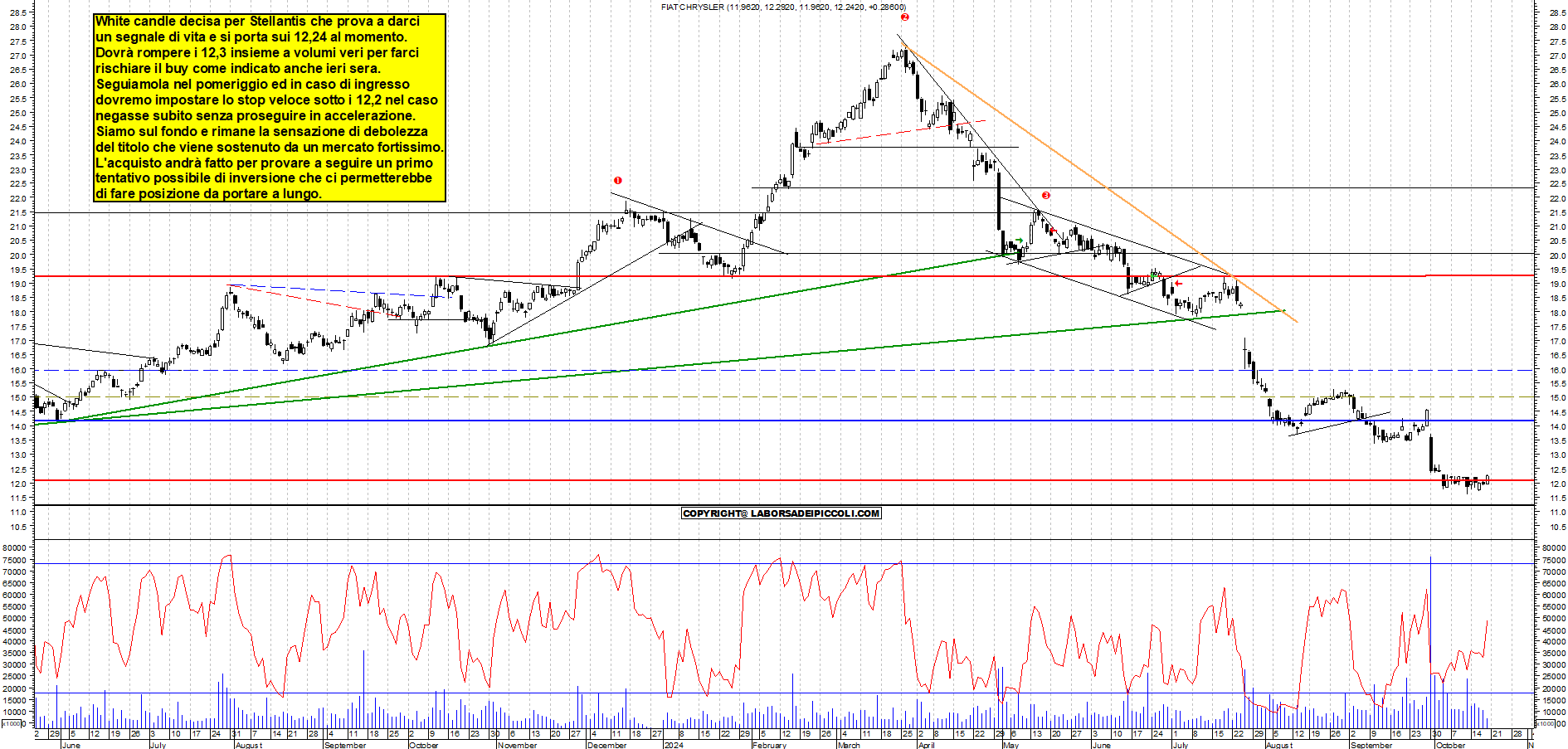Click the March month label
1568x749 pixels.
pyautogui.click(x=849, y=745)
